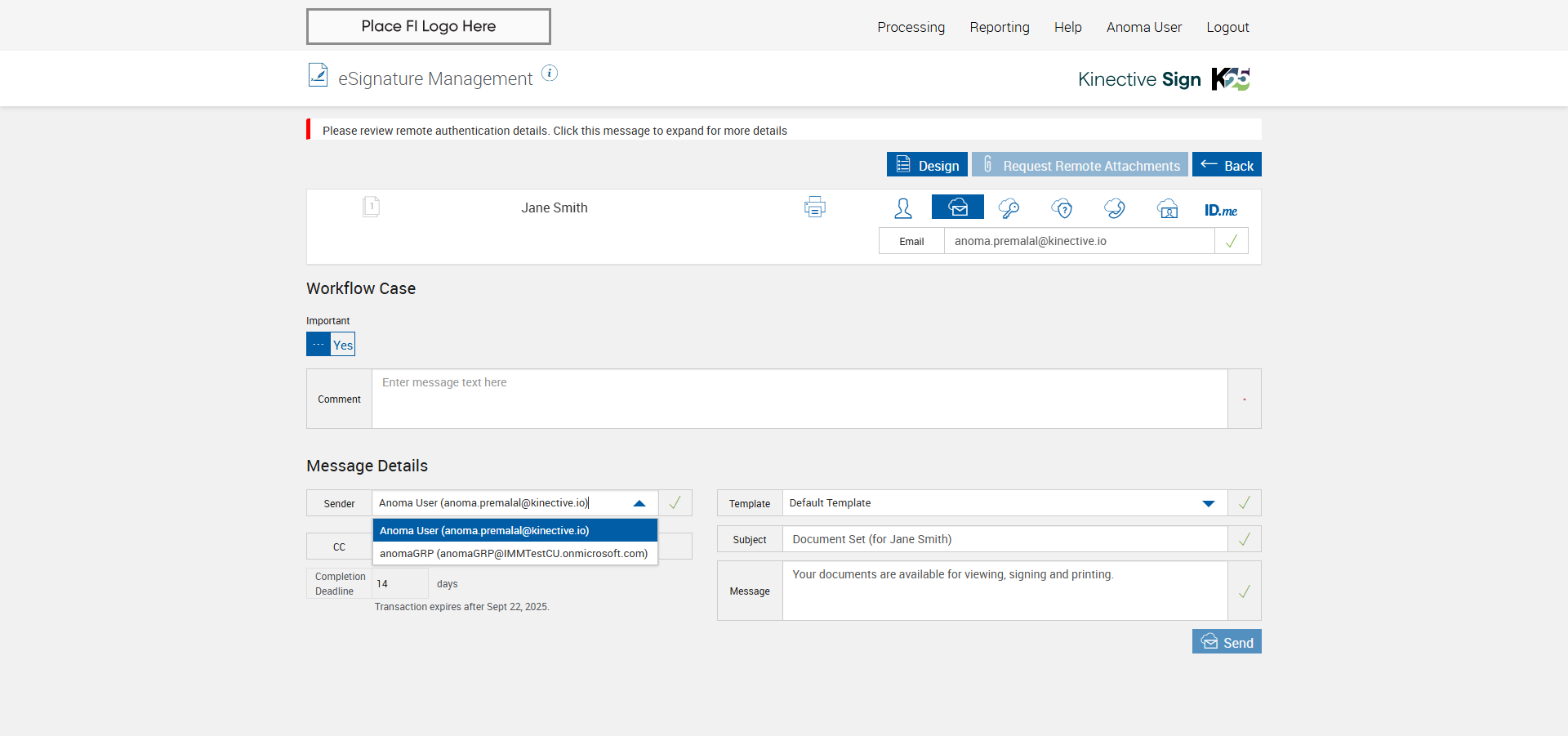Click the Comment message text field

click(x=799, y=399)
